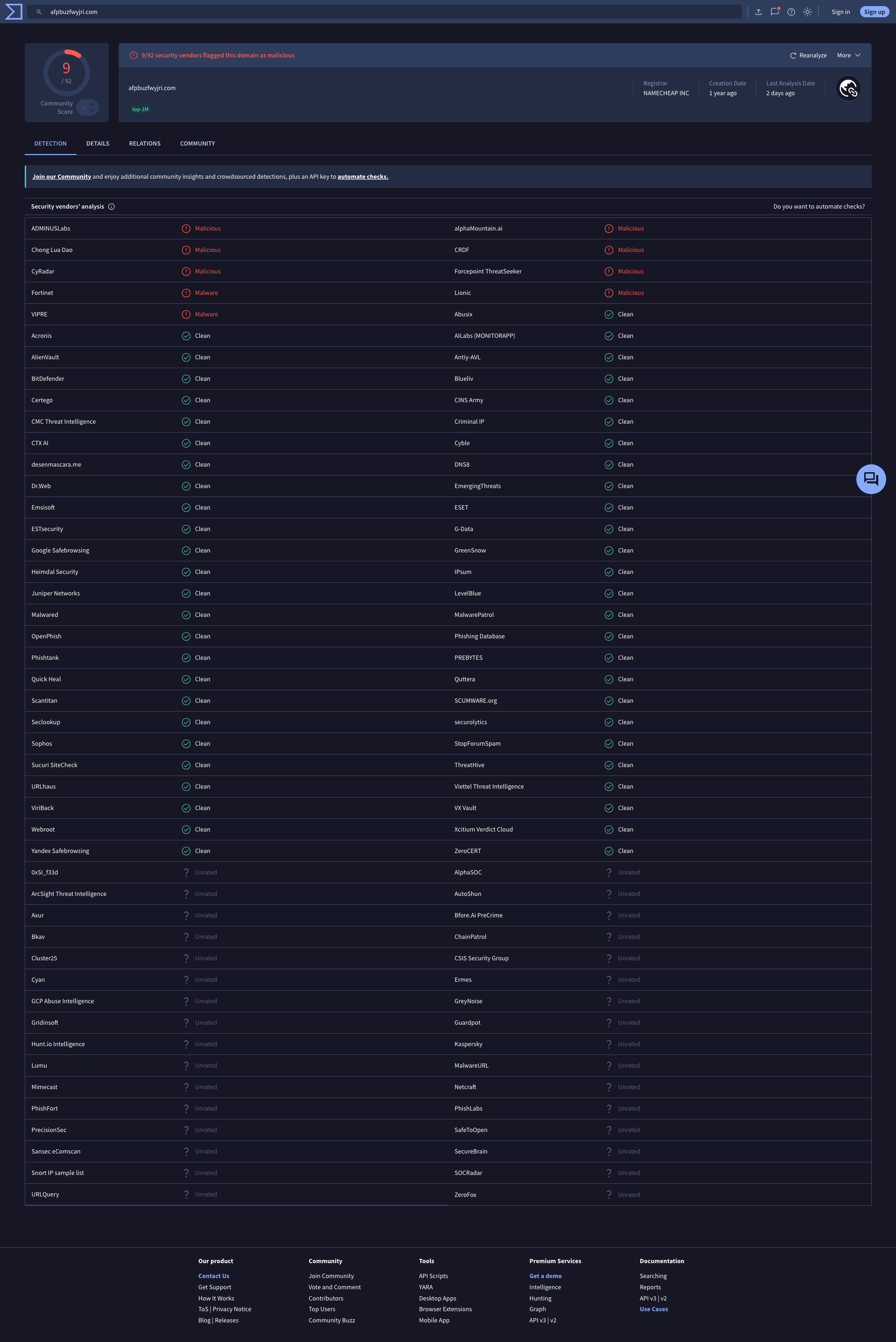Viewport: 896px width, 1342px height.
Task: Open the DETAILS tab
Action: 98,143
